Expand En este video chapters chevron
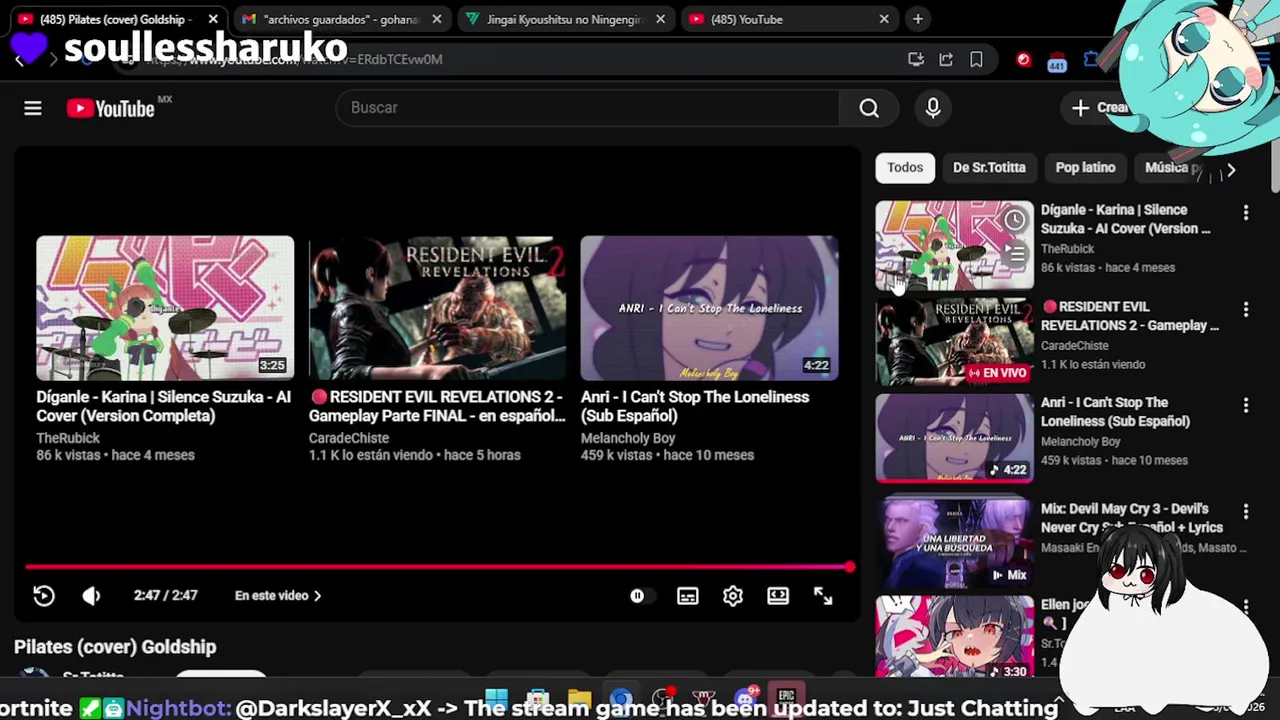The width and height of the screenshot is (1280, 720). (x=278, y=596)
